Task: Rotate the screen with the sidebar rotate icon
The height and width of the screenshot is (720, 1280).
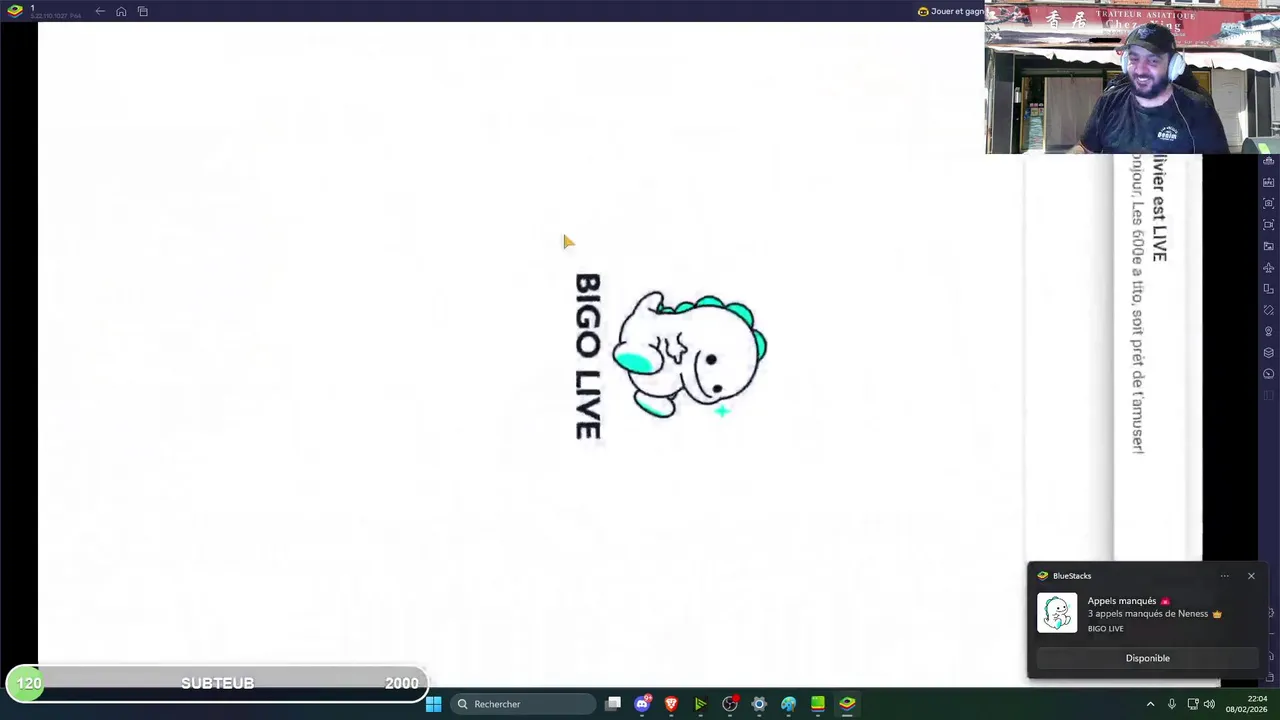Action: [x=1268, y=310]
